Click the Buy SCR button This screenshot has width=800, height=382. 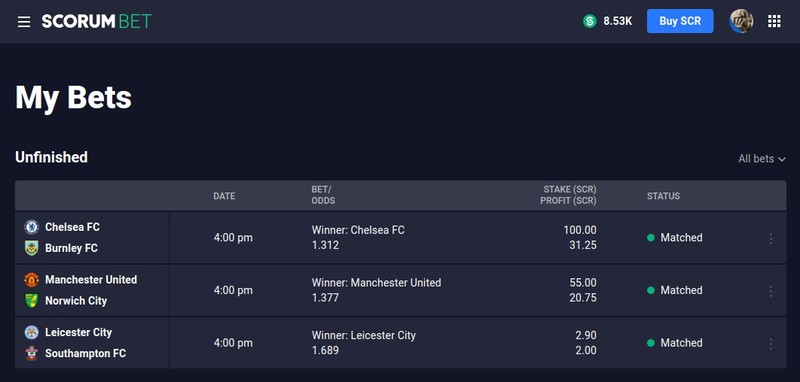coord(680,21)
